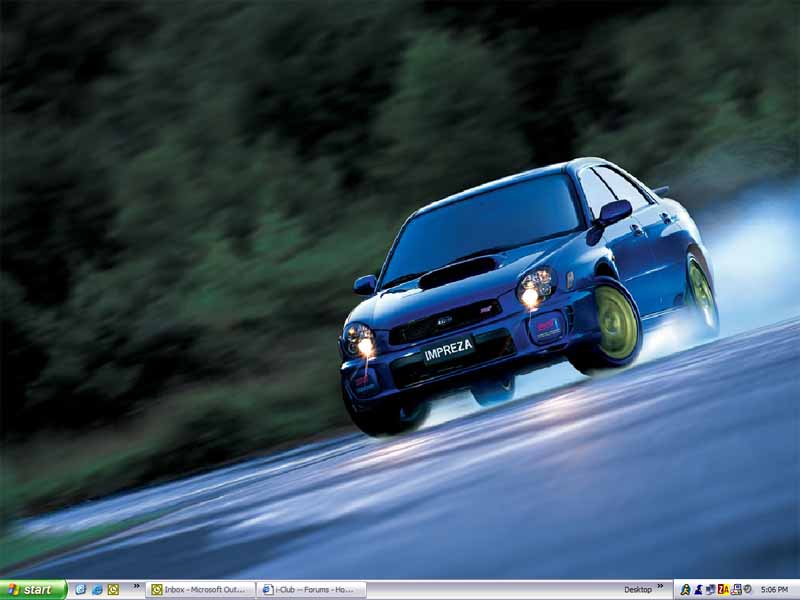
Task: Launch Internet Explorer from Quick Launch
Action: 97,590
